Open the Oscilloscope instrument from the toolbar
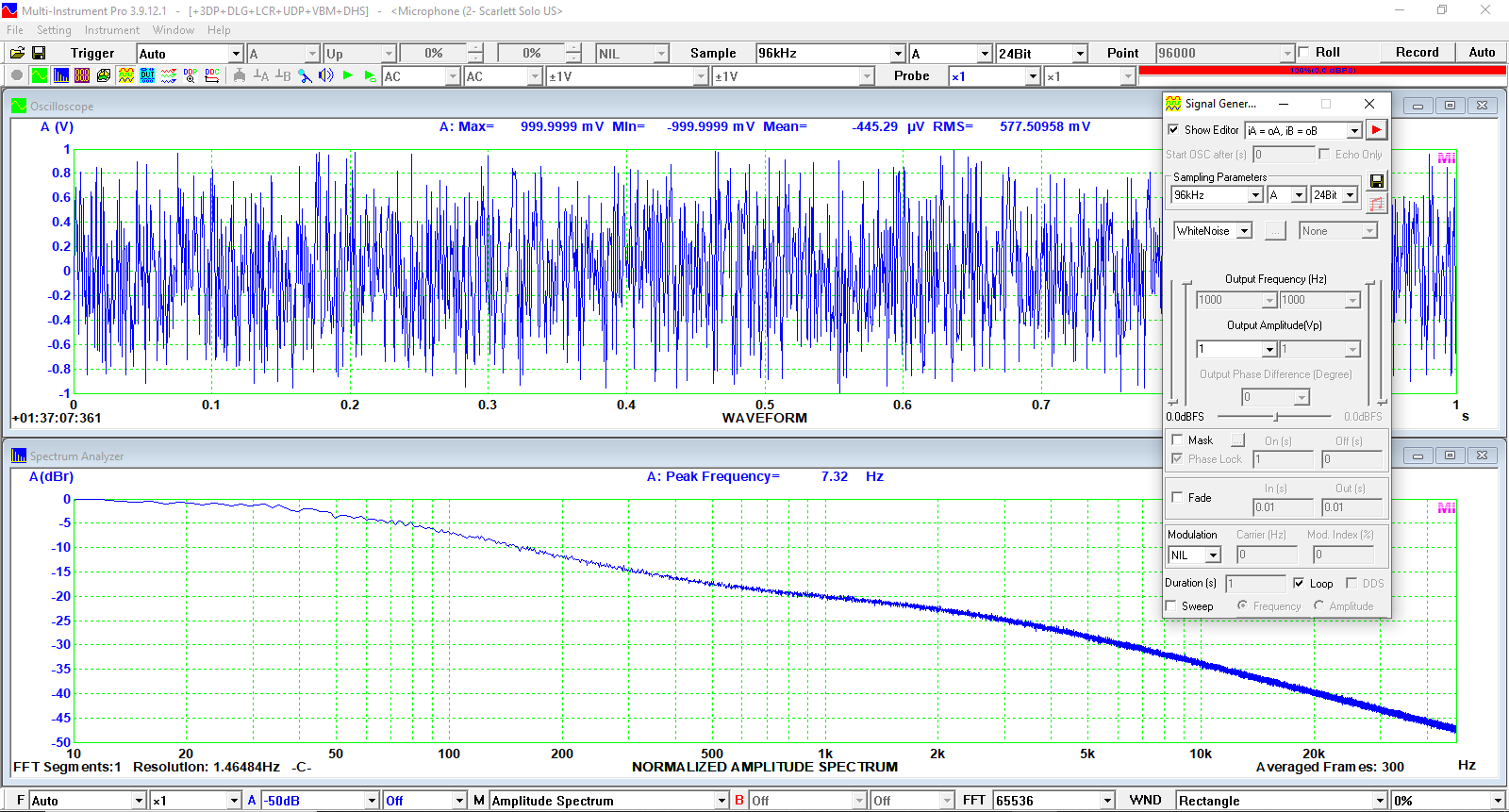 click(x=40, y=76)
